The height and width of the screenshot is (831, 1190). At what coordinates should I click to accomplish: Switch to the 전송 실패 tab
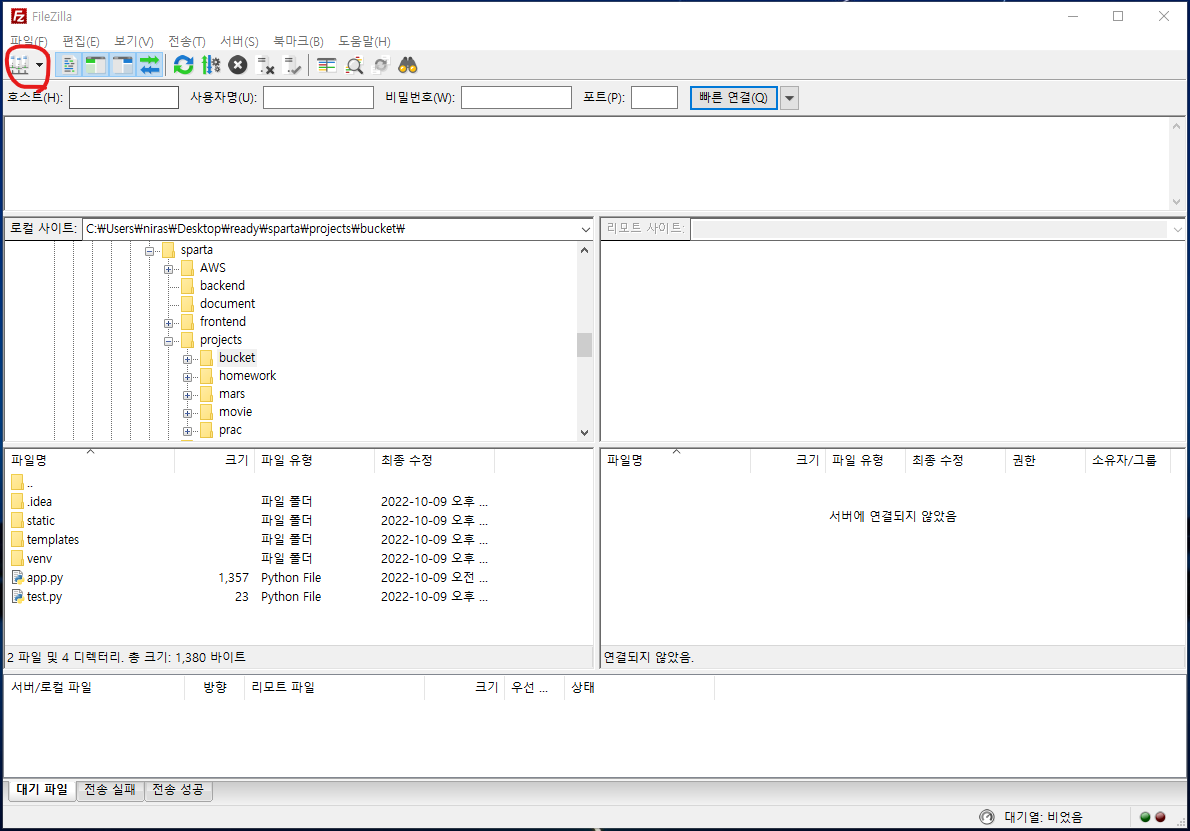coord(110,789)
